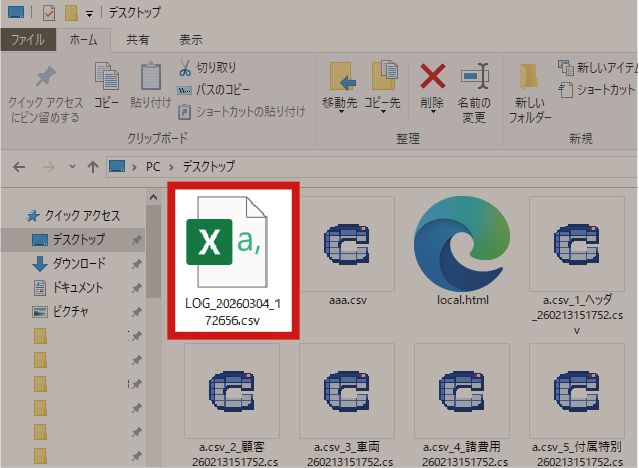Click the Paste clipboard icon

[150, 77]
